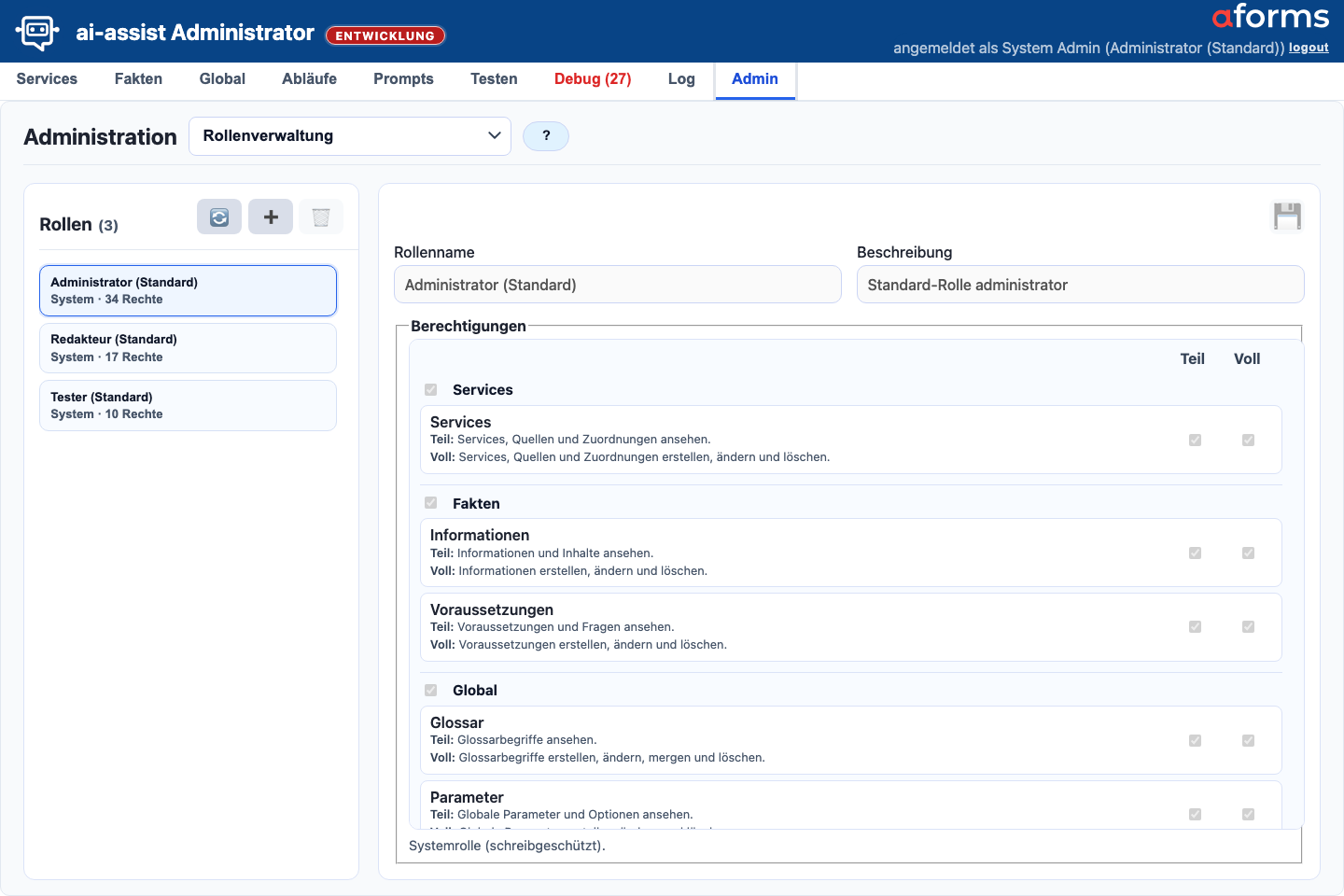Switch to the Testen tab

pos(494,79)
